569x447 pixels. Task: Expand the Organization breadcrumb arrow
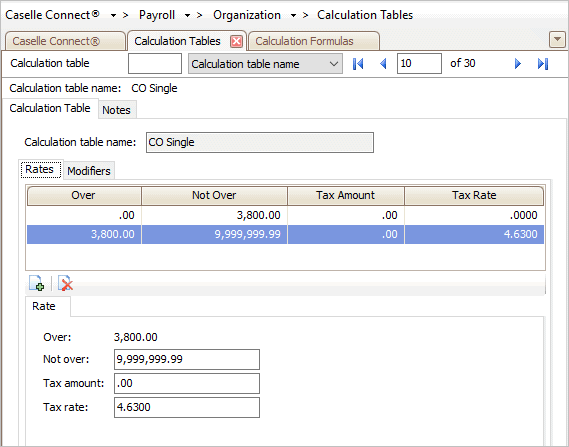pos(293,15)
